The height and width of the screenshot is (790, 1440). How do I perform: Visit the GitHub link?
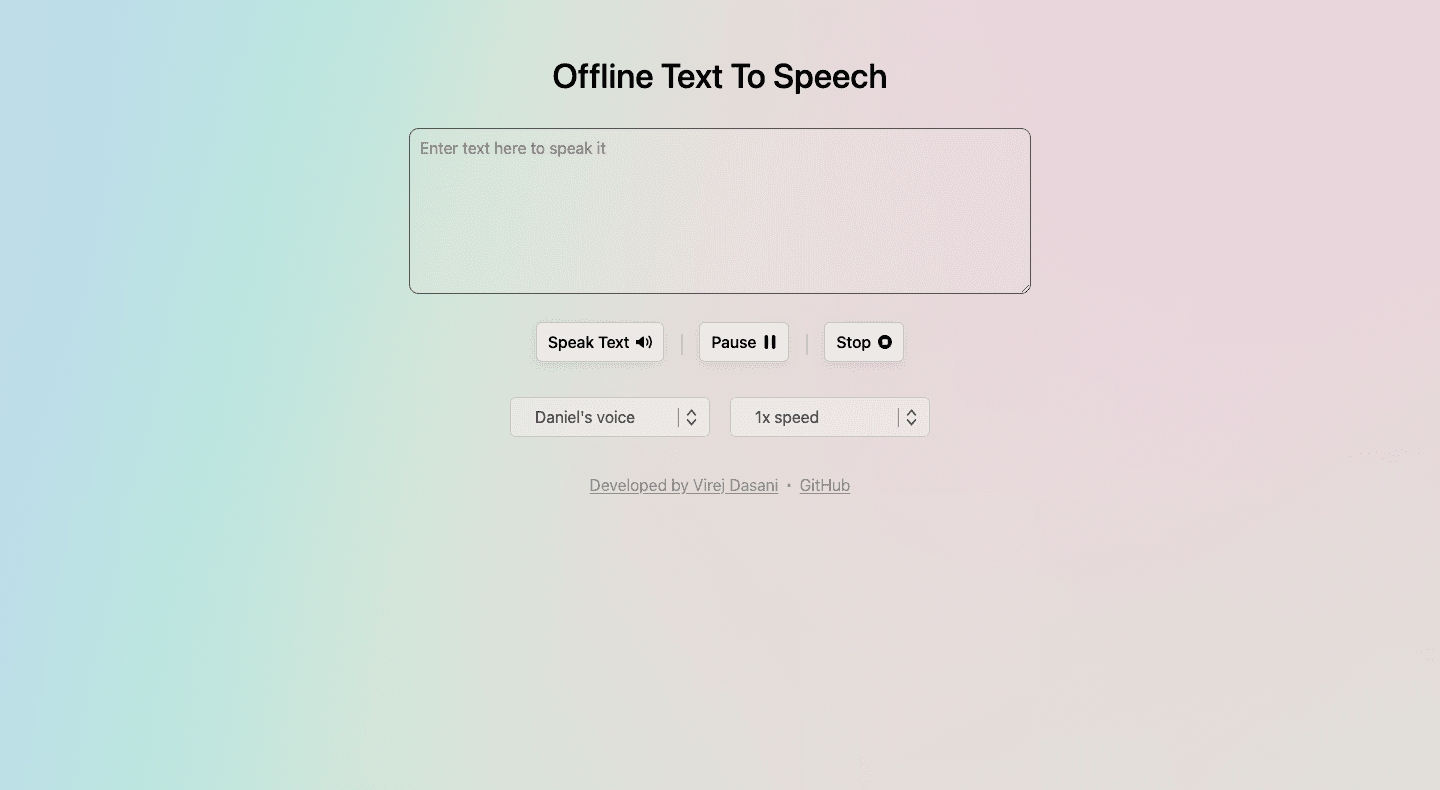click(825, 485)
